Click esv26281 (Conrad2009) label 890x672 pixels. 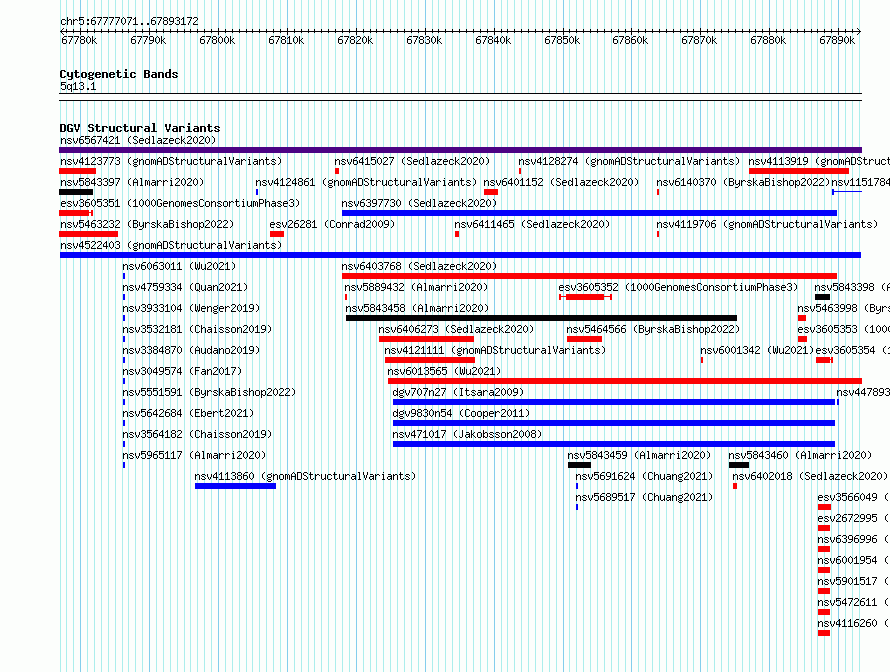point(332,224)
